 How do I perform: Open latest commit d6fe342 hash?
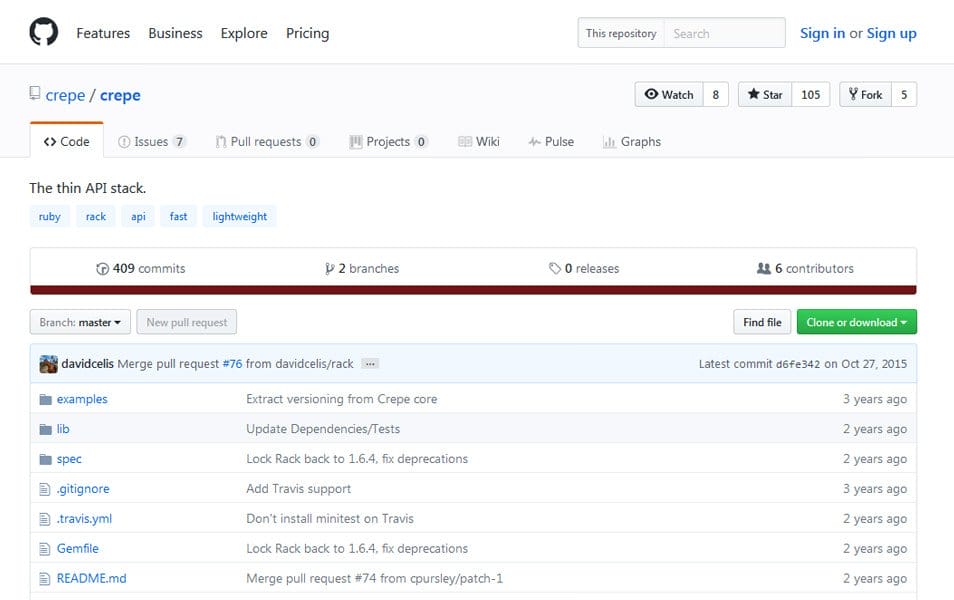[798, 364]
